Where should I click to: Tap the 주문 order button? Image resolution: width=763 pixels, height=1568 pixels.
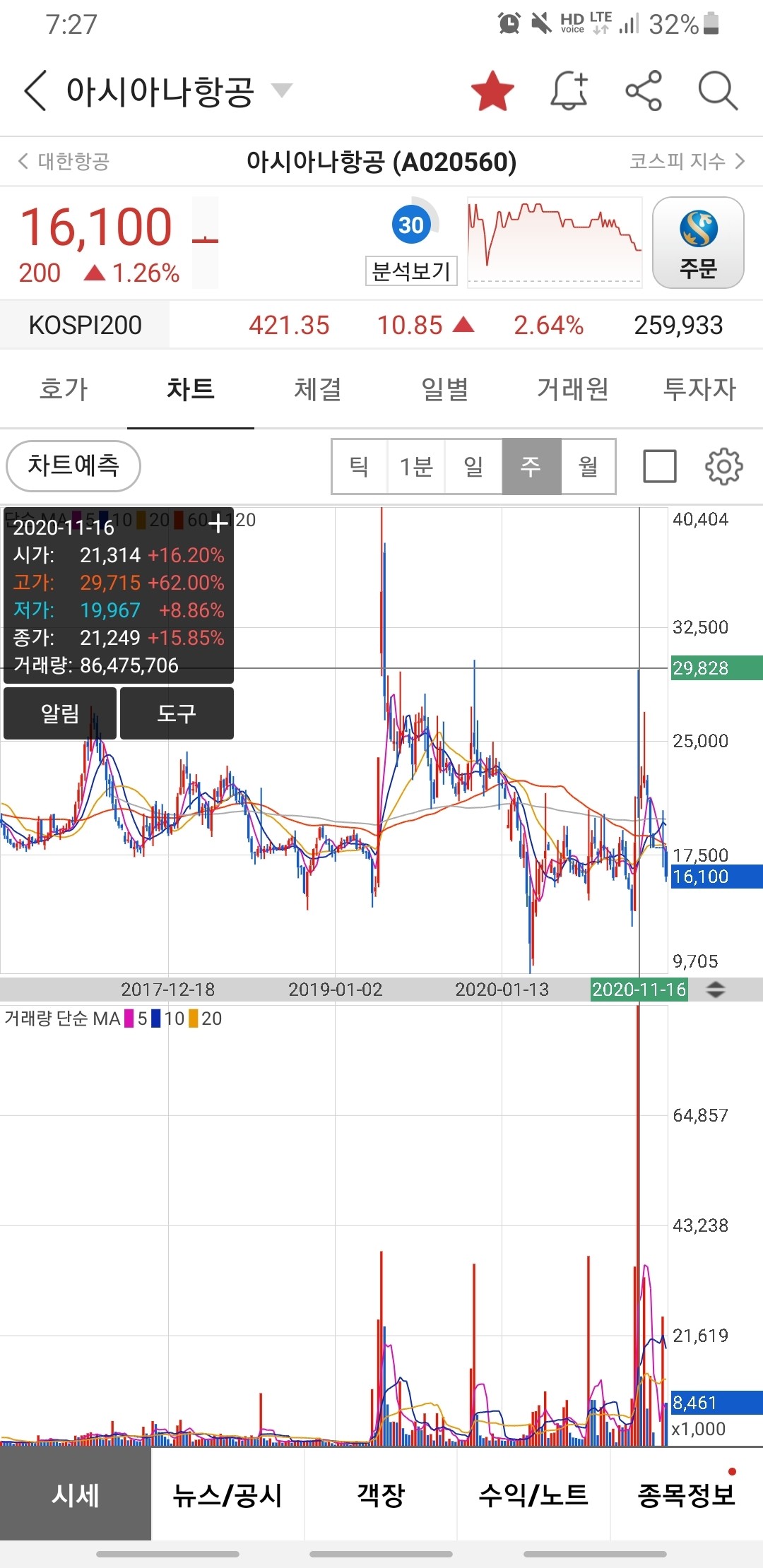coord(698,242)
